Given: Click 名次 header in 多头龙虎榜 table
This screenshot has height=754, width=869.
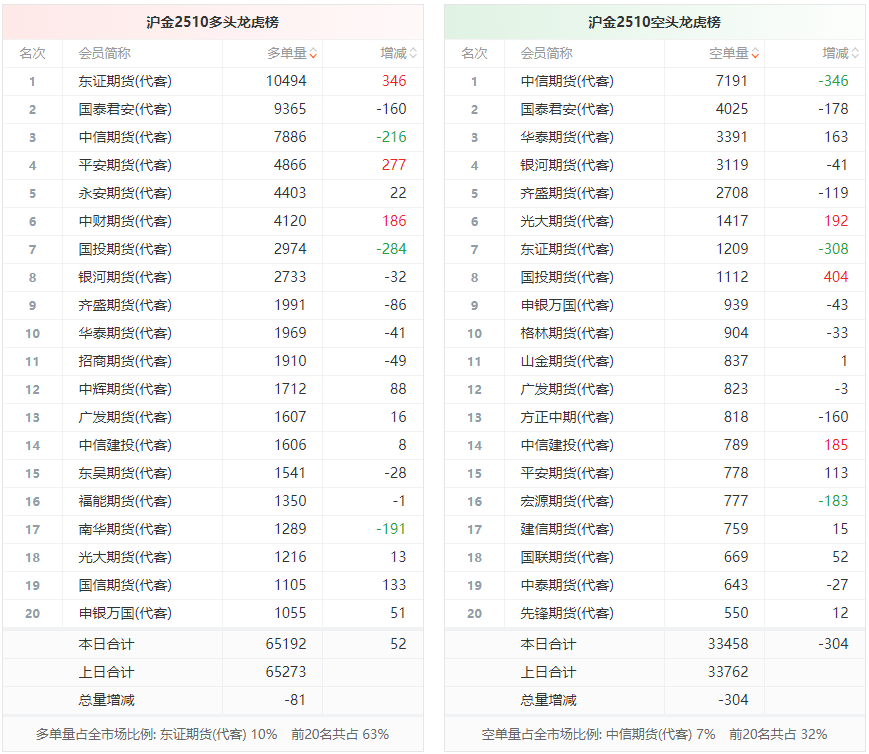Looking at the screenshot, I should pos(32,54).
